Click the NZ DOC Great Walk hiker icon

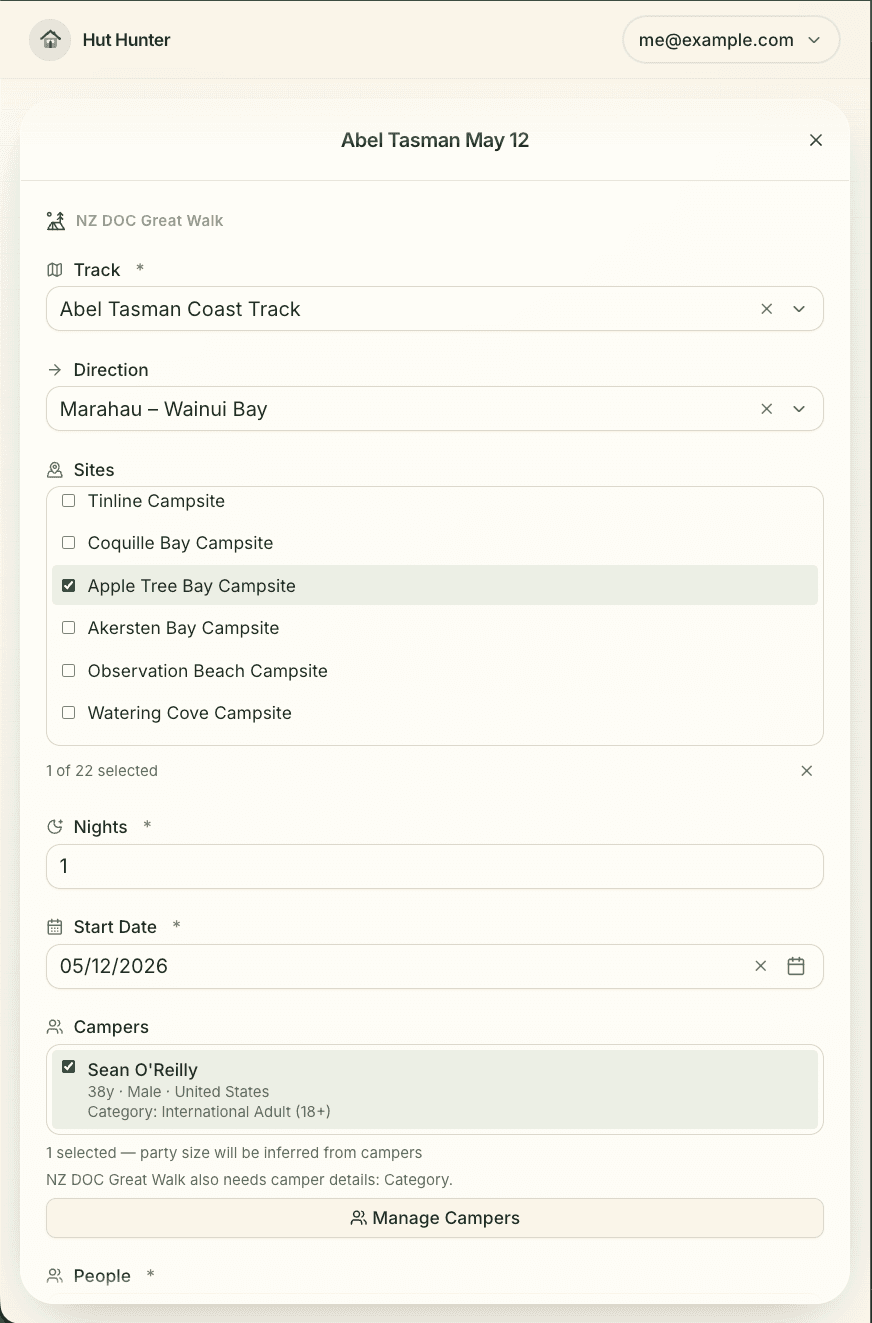[x=56, y=221]
